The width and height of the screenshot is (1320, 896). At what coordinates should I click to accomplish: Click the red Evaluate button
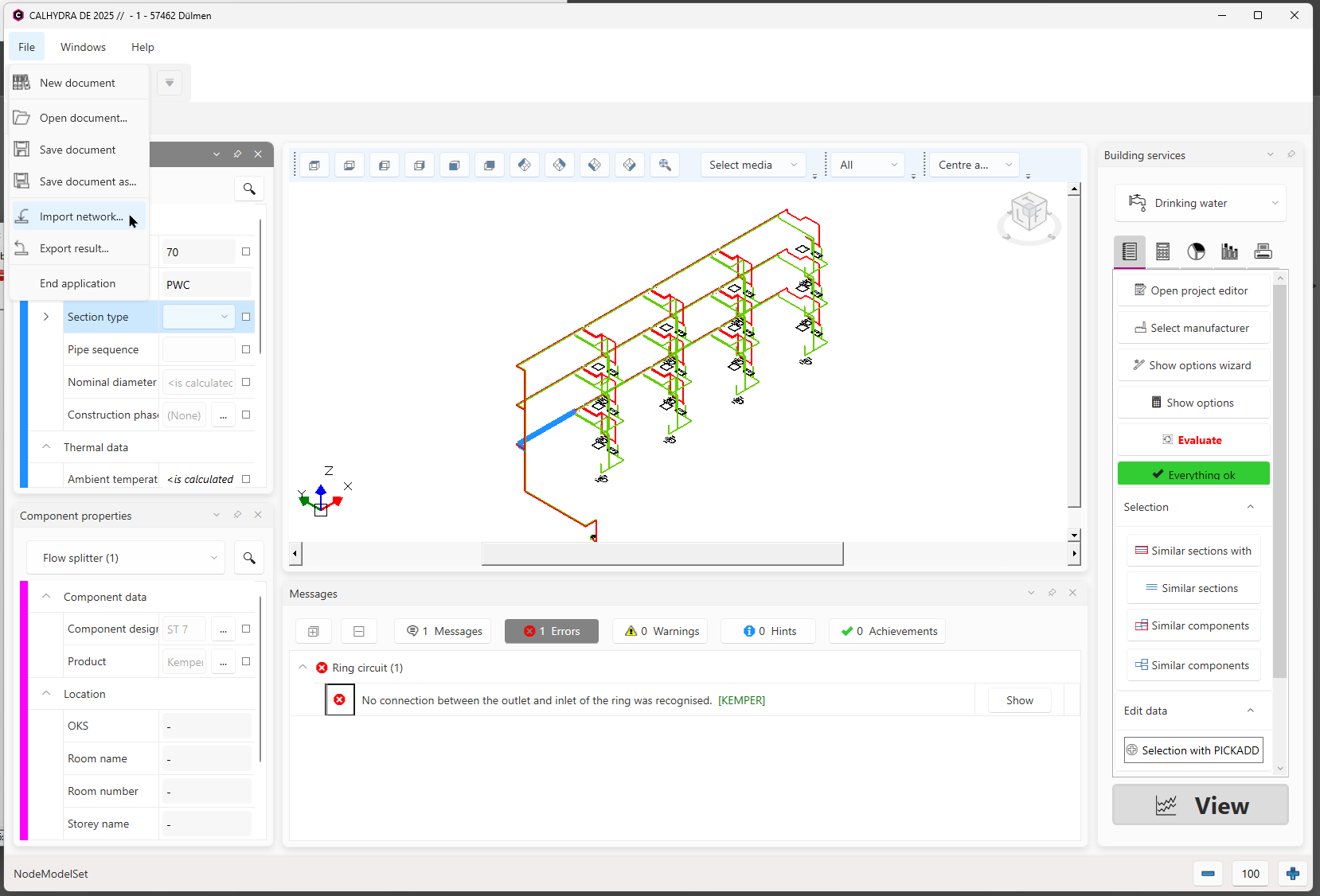click(1193, 440)
